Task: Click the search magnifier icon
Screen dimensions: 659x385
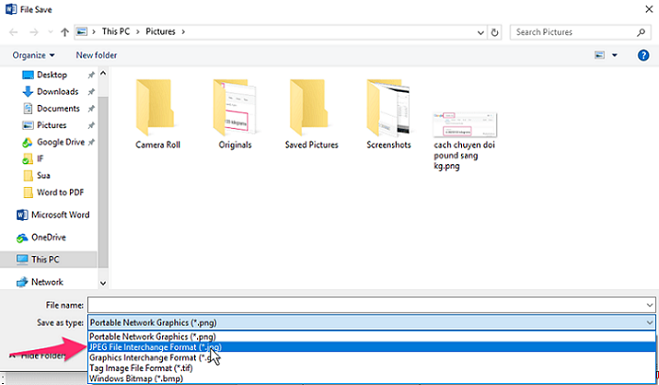Action: coord(641,32)
